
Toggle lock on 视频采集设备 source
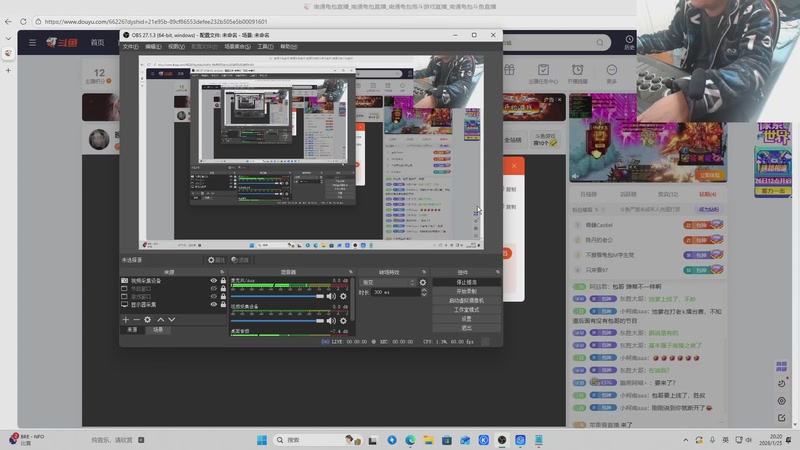pyautogui.click(x=223, y=281)
